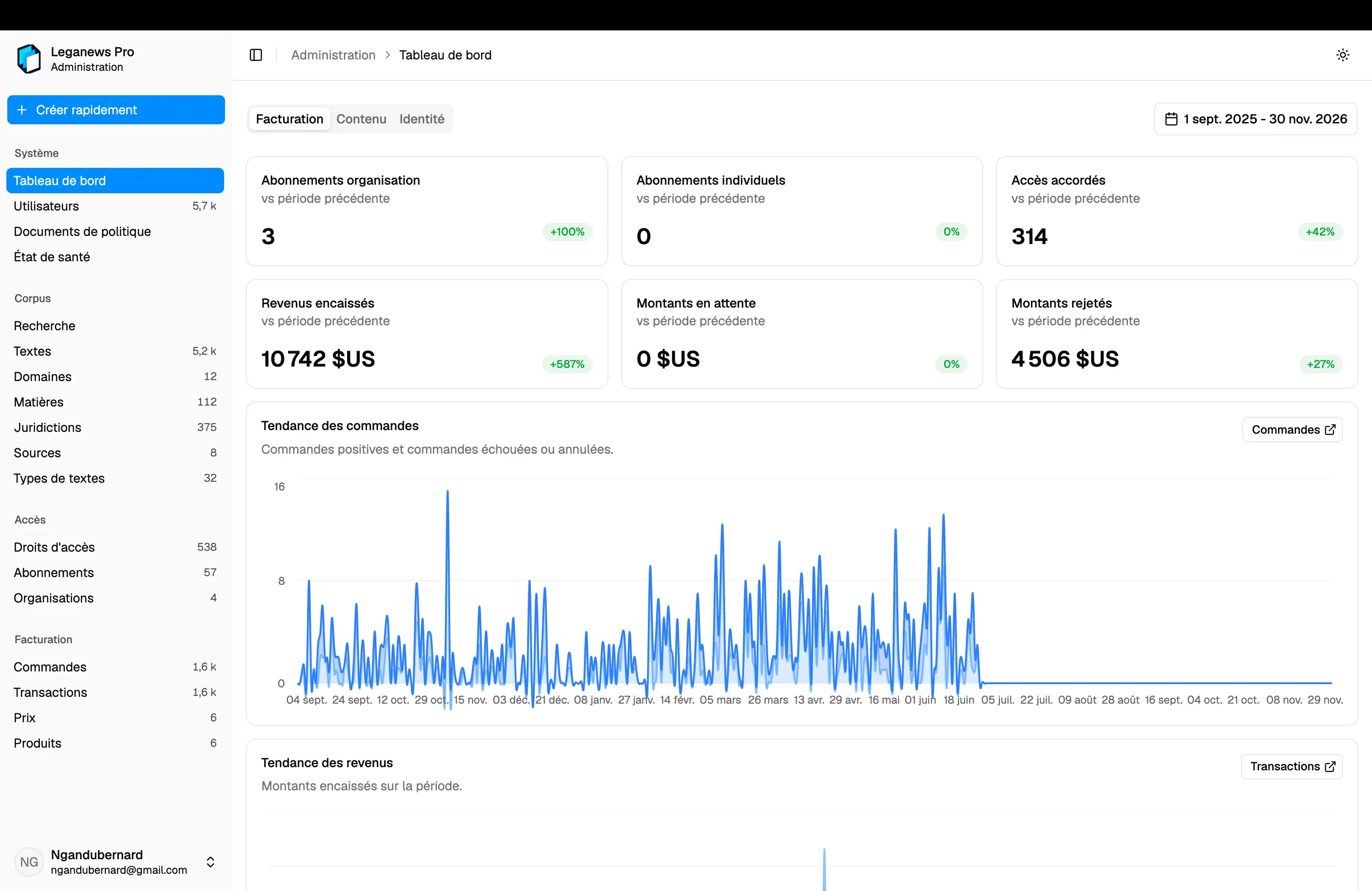Switch to the Contenu tab

pyautogui.click(x=362, y=119)
